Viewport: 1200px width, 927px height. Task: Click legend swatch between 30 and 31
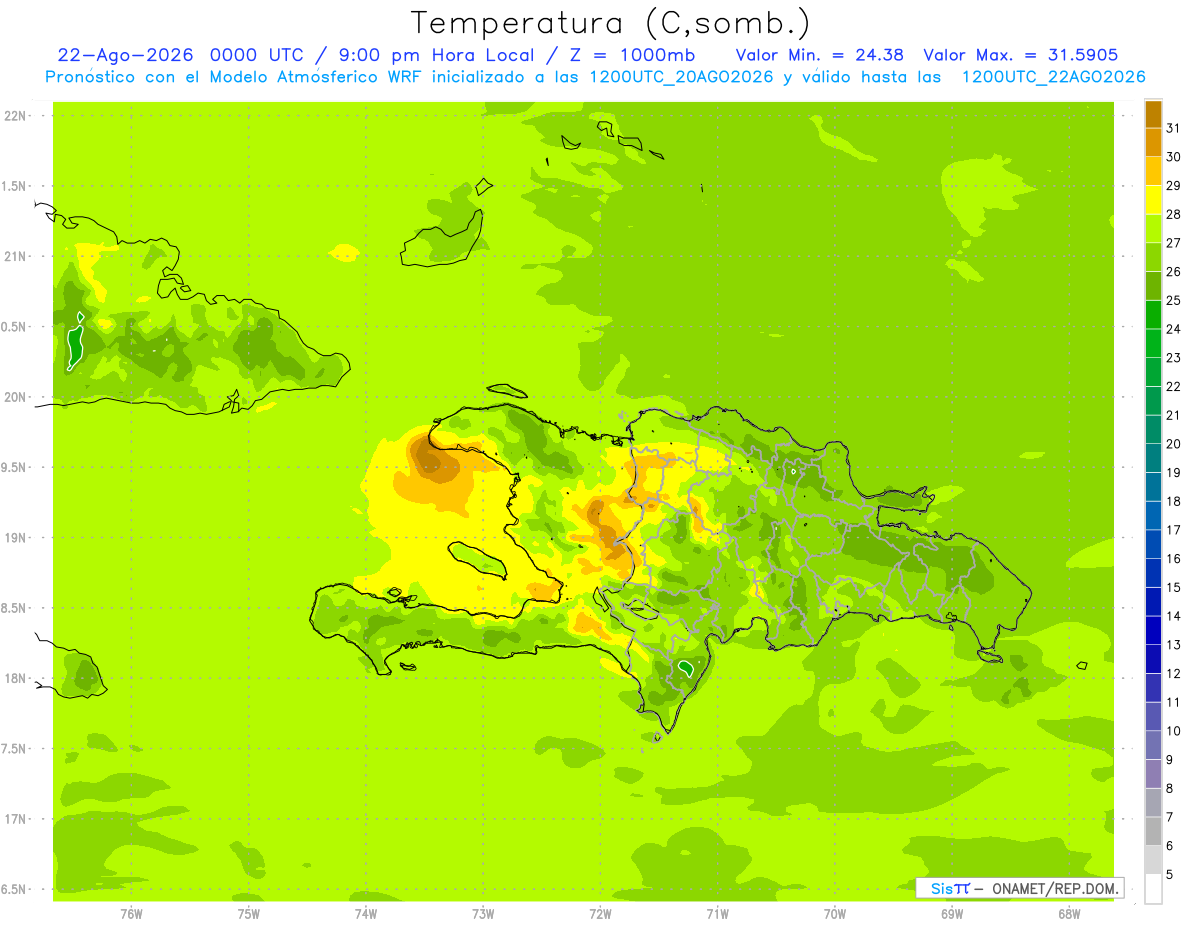coord(1153,142)
